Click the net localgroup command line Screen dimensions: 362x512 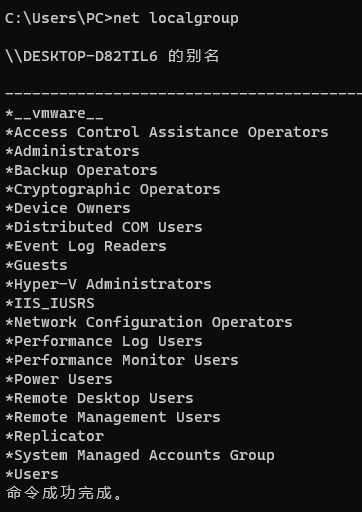click(122, 18)
